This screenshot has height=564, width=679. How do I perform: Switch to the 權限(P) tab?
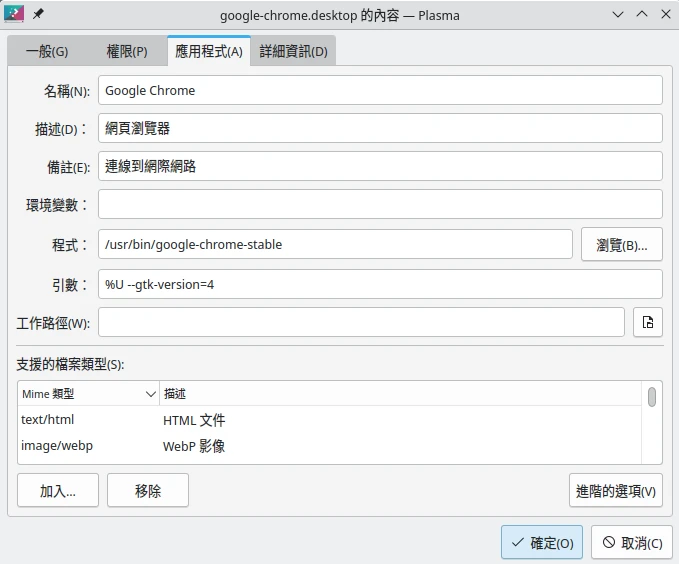tap(127, 52)
